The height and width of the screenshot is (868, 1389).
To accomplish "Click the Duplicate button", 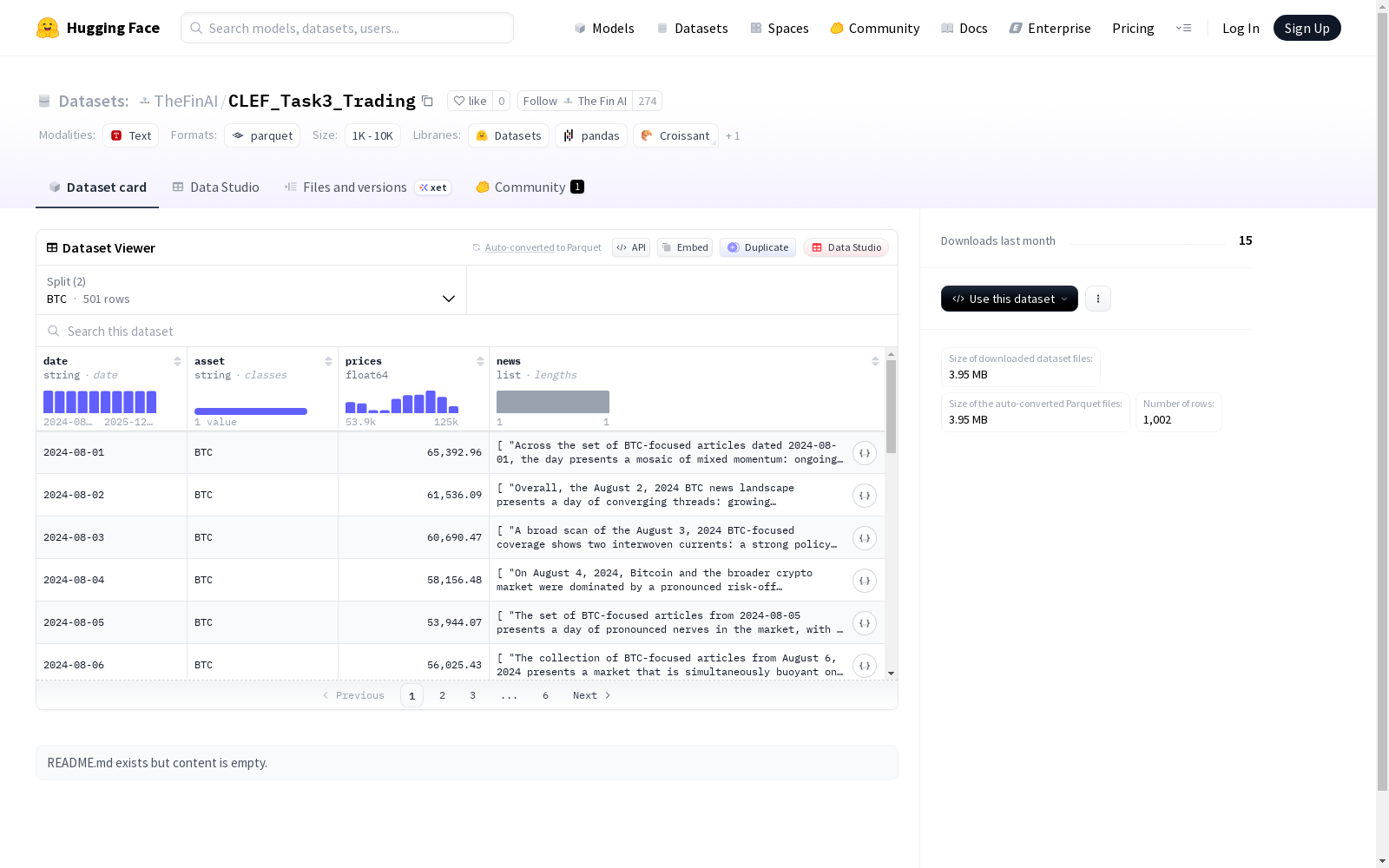I will pyautogui.click(x=758, y=247).
